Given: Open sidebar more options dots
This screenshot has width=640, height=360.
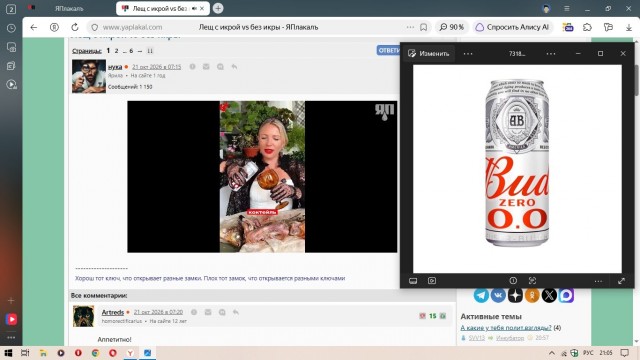Looking at the screenshot, I should [11, 338].
